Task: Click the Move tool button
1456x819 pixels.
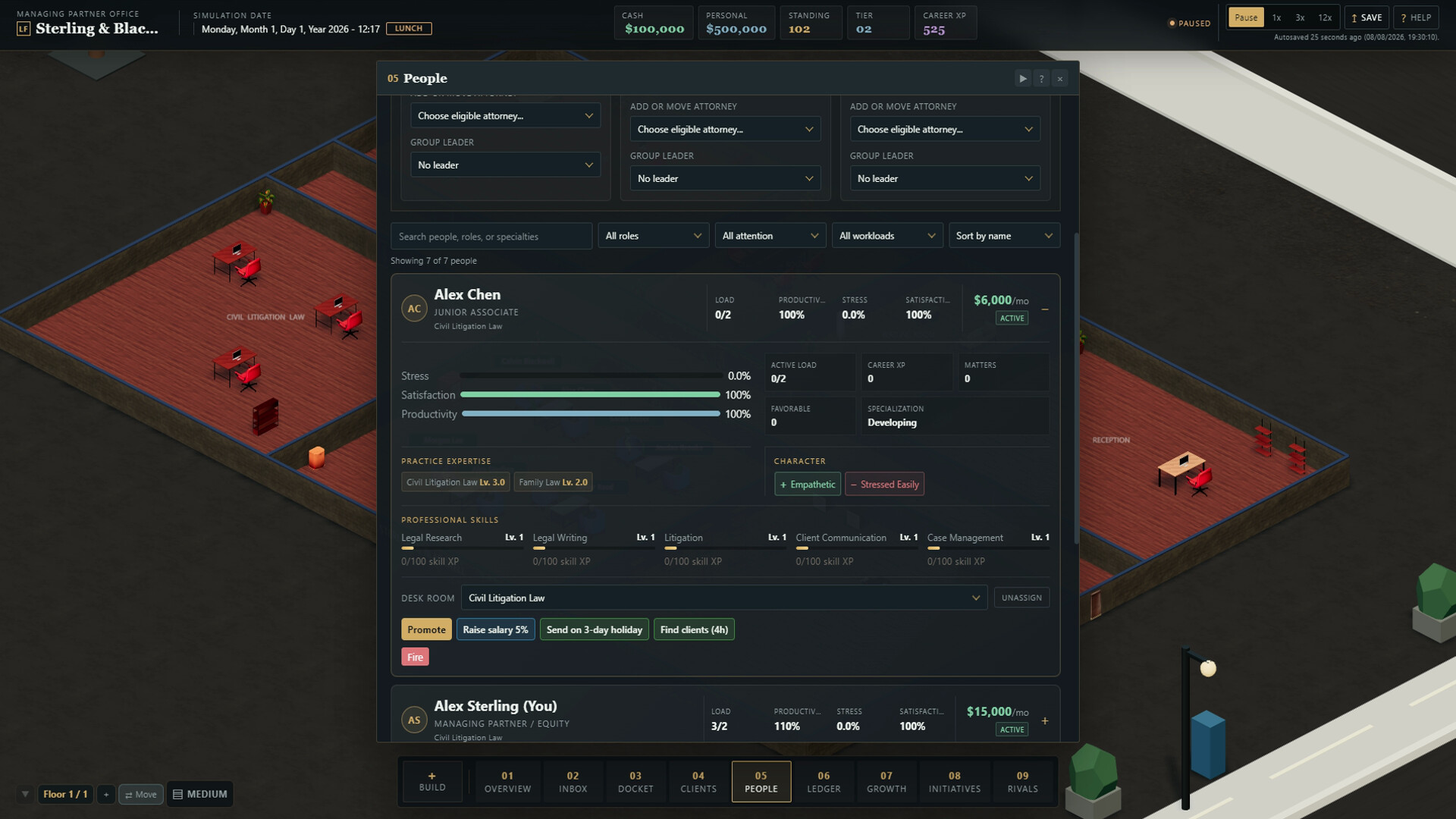Action: coord(141,794)
